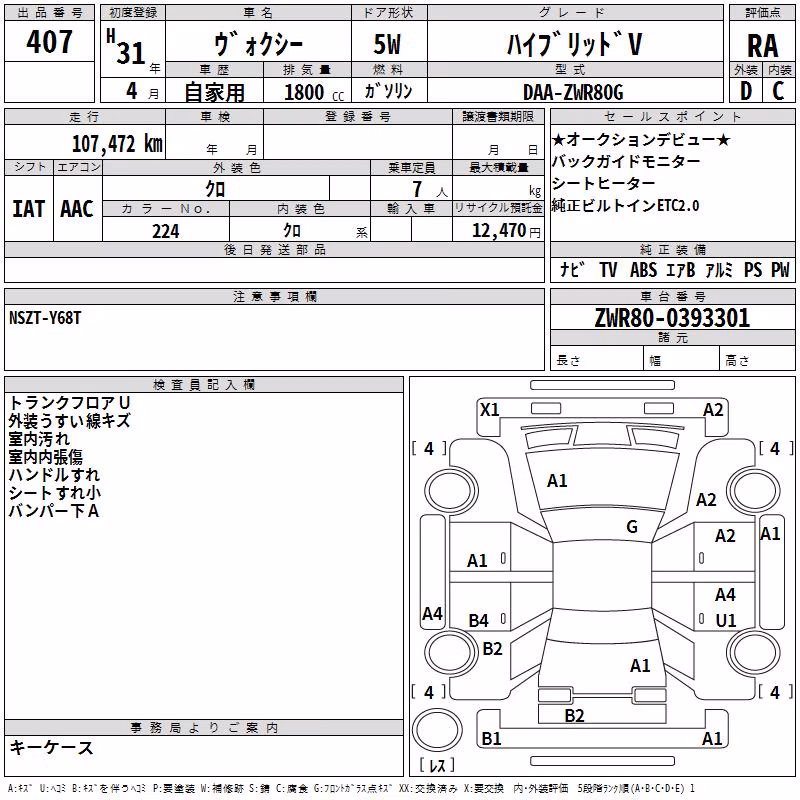Click the front-left wheel circle on diagram

click(451, 491)
